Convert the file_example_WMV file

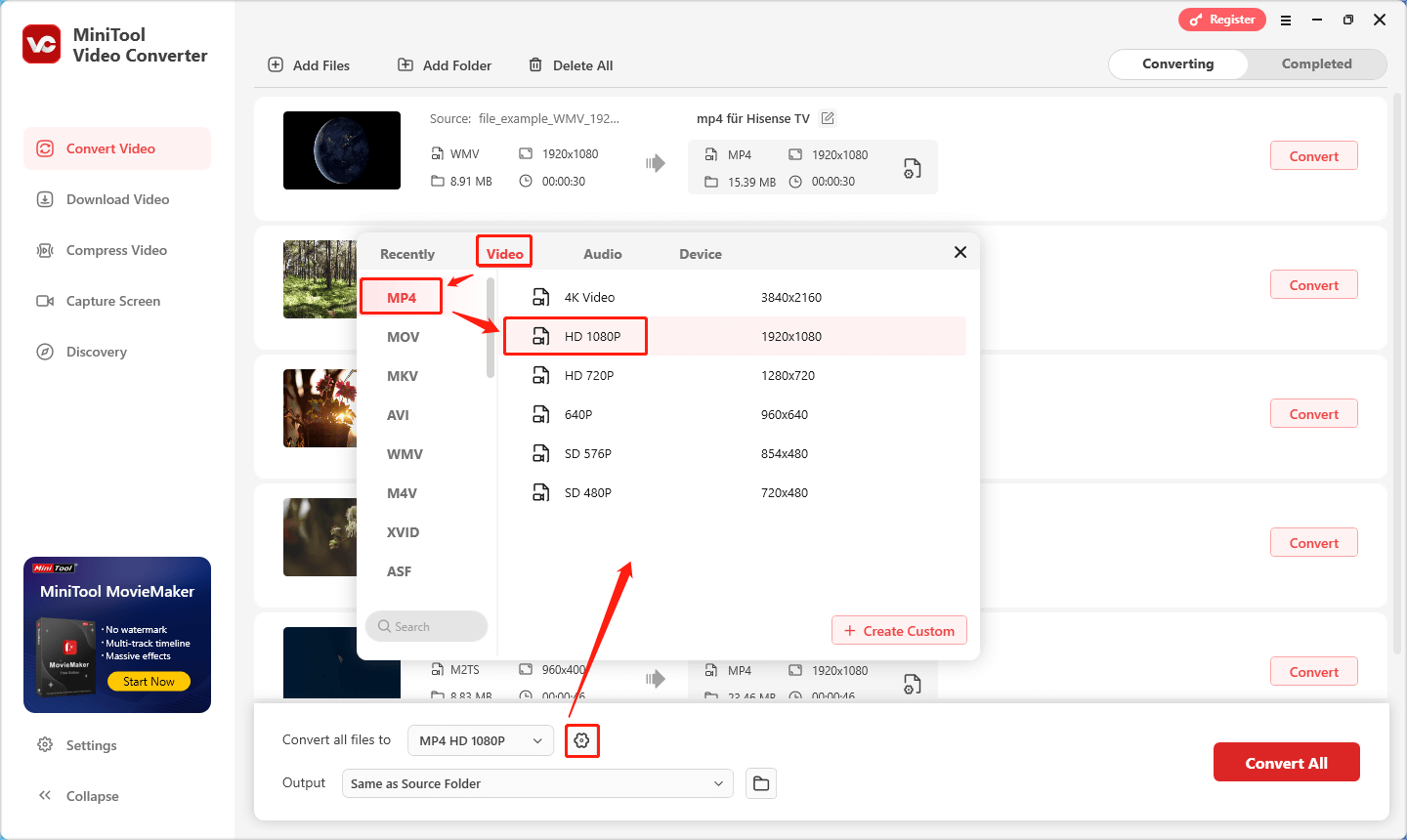point(1314,156)
